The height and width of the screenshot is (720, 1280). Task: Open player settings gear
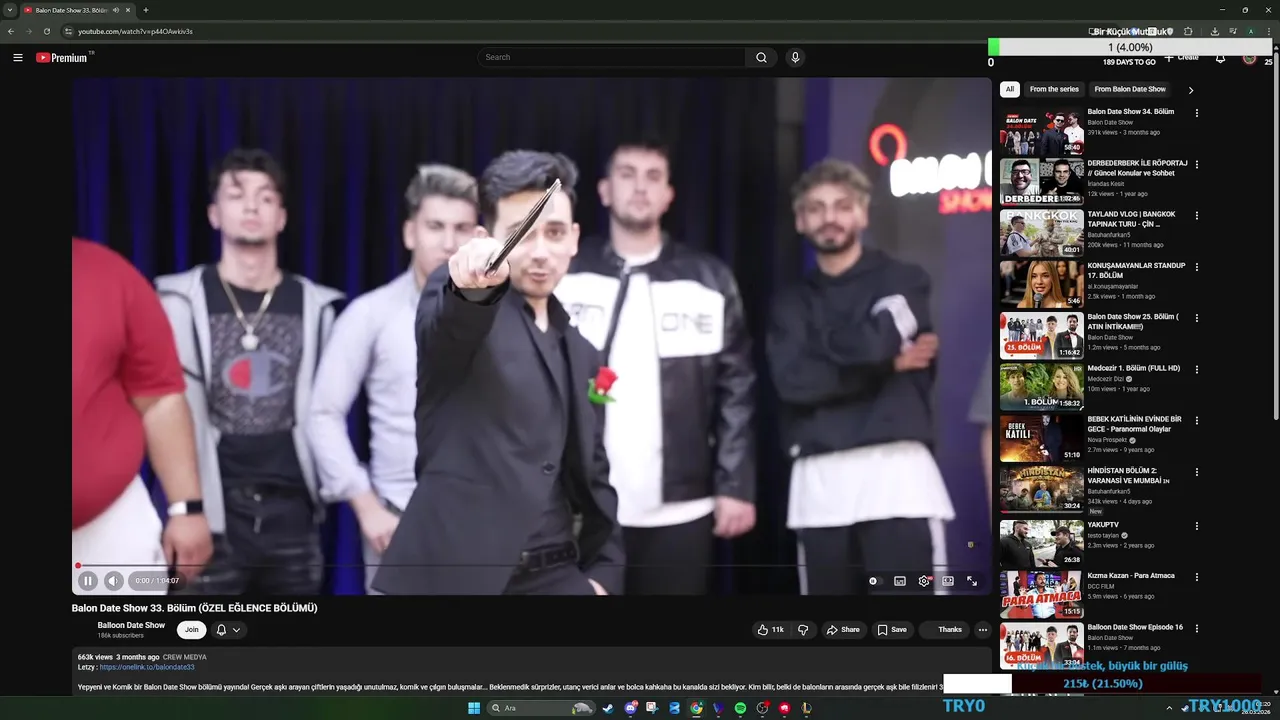[x=924, y=581]
